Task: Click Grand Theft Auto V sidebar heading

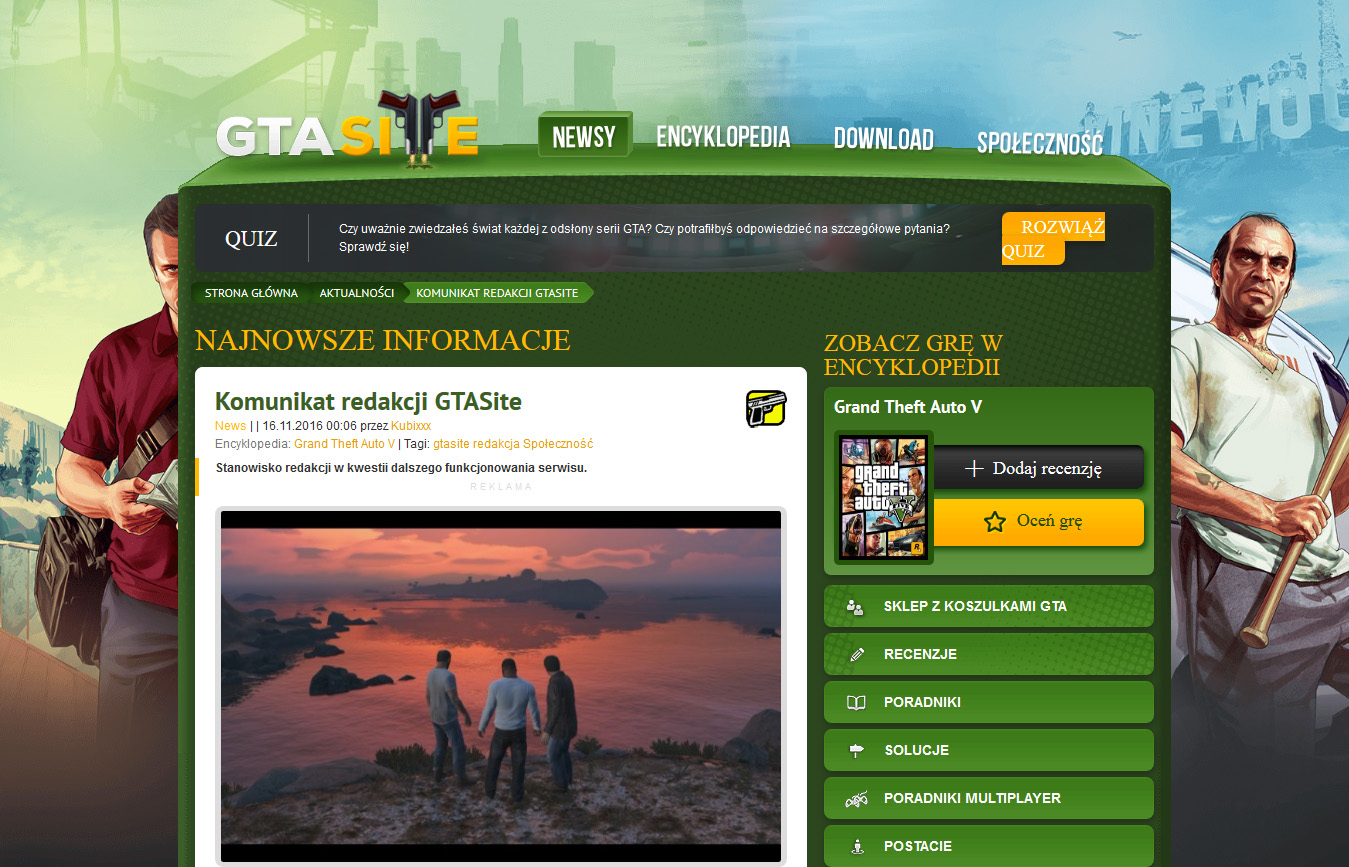Action: point(908,407)
